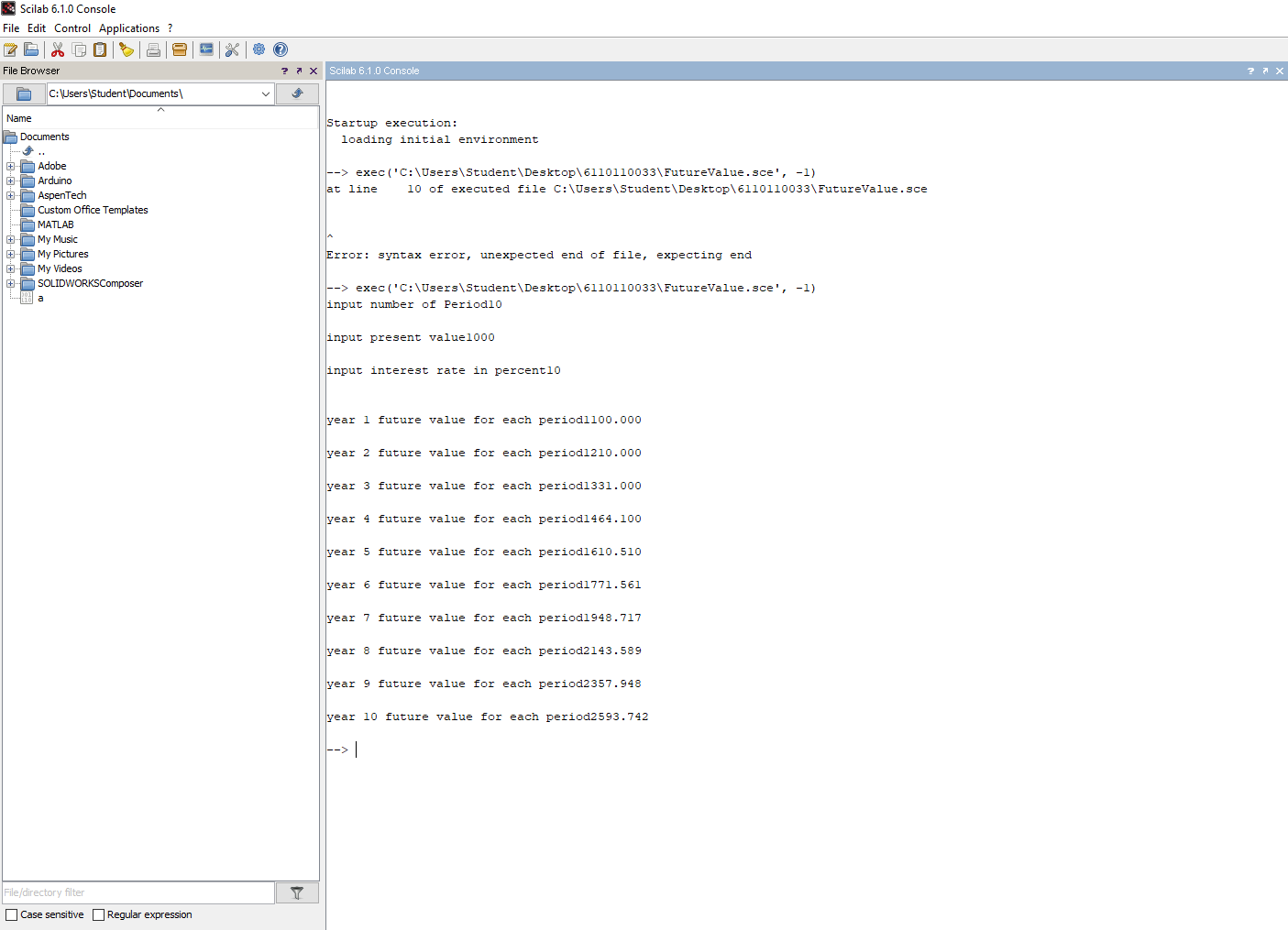Expand the My Videos folder node
This screenshot has height=930, width=1288.
click(x=10, y=268)
